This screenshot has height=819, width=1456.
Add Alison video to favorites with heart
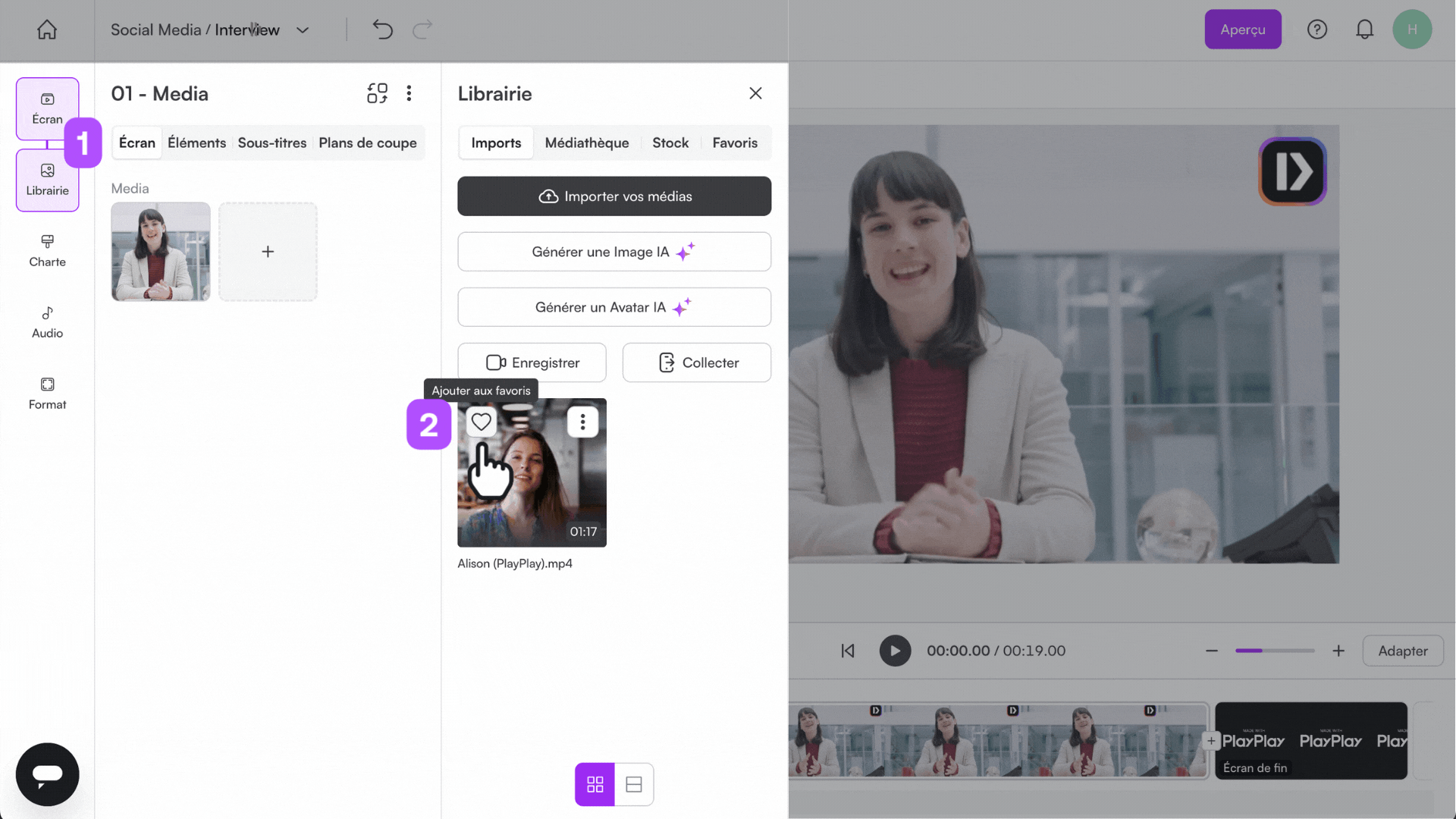pos(481,422)
